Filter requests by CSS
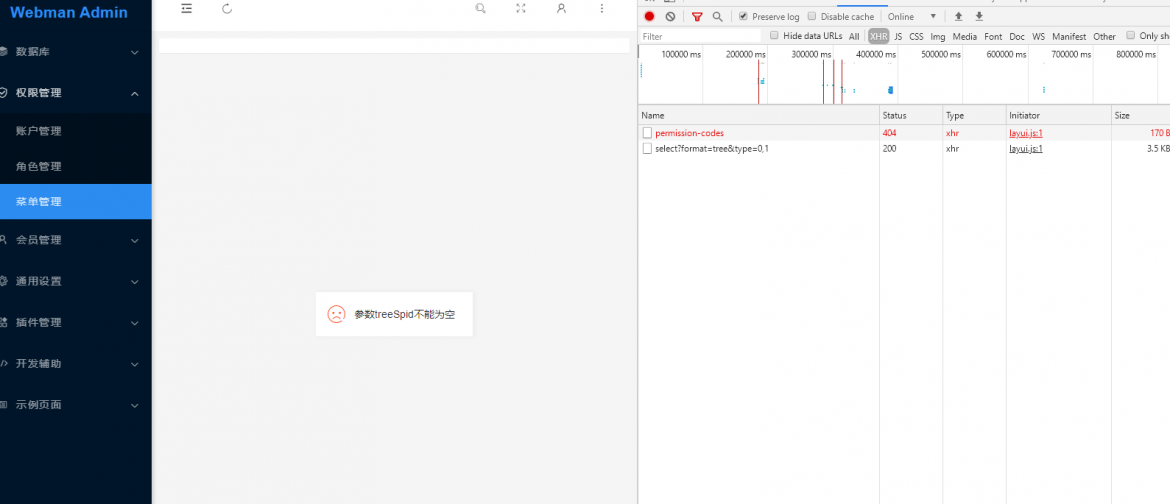Viewport: 1170px width, 504px height. 916,37
